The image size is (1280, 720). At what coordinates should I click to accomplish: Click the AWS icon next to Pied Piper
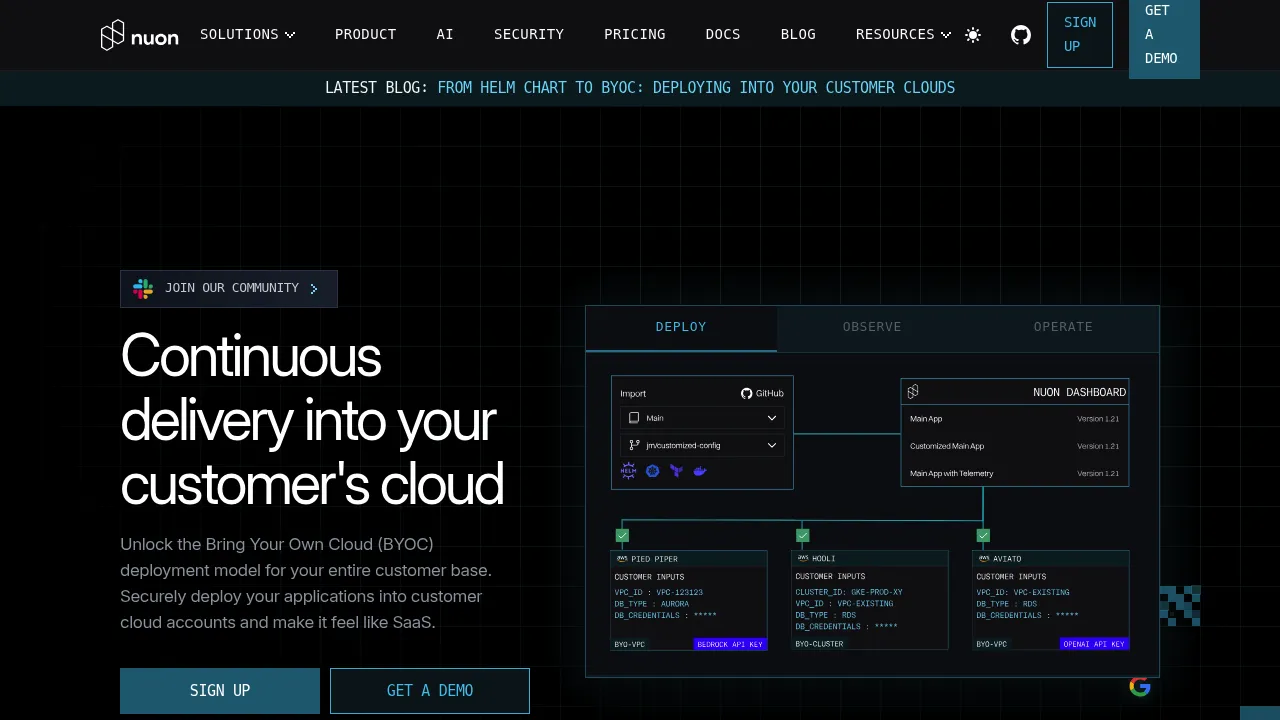[621, 559]
